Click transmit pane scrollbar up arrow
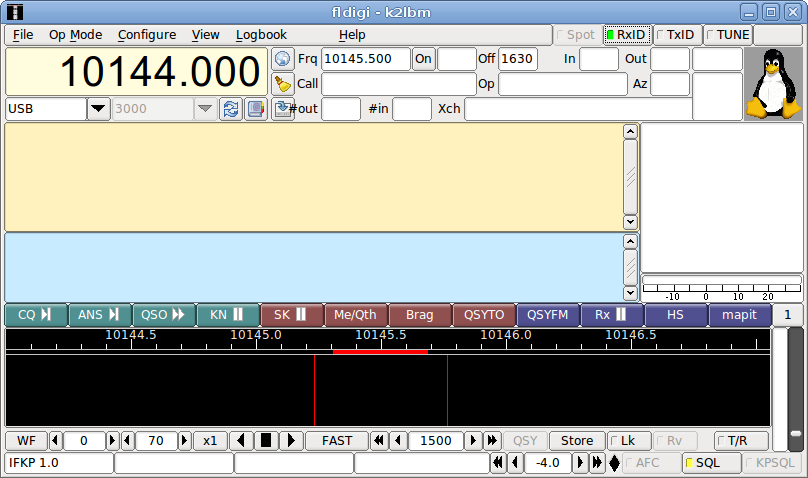808x478 pixels. (x=630, y=242)
